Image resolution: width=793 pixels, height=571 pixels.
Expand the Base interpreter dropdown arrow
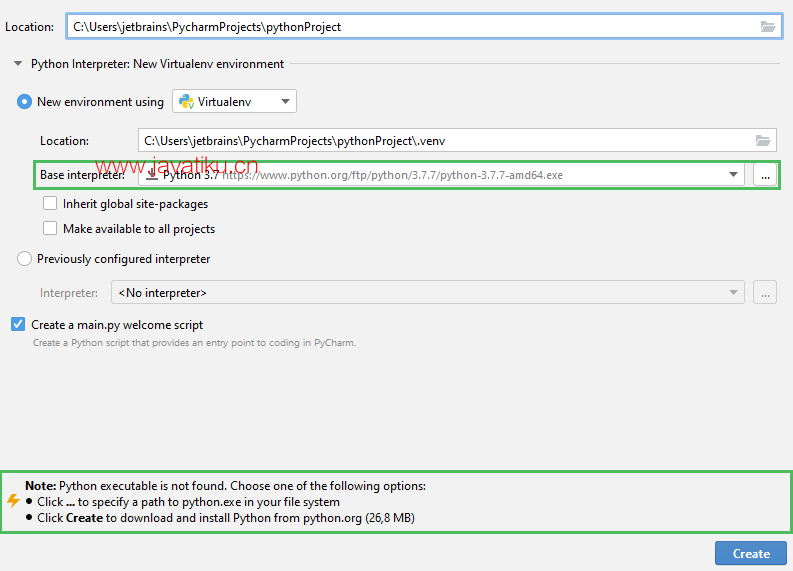[x=734, y=175]
